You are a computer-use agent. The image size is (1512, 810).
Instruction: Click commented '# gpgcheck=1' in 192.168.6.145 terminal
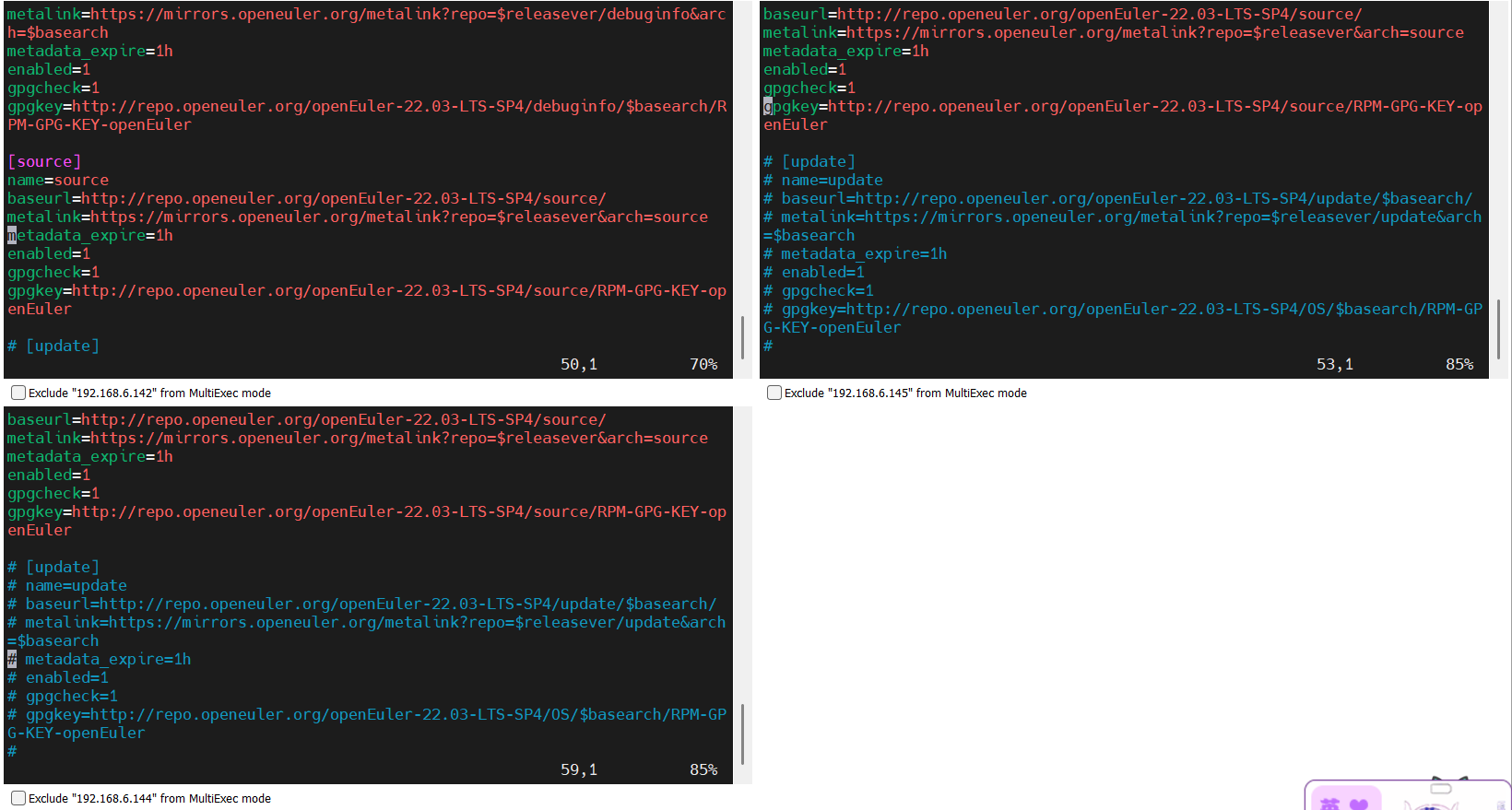[819, 291]
